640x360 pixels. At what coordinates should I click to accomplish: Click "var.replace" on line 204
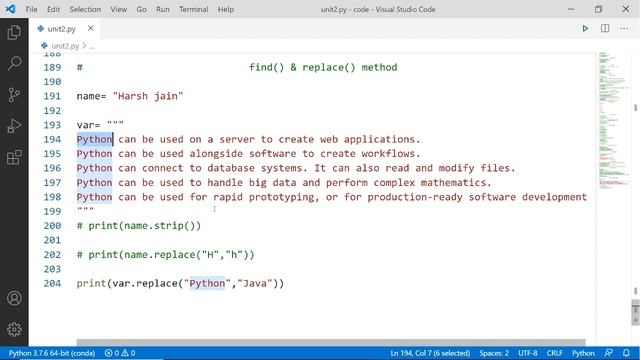(145, 284)
